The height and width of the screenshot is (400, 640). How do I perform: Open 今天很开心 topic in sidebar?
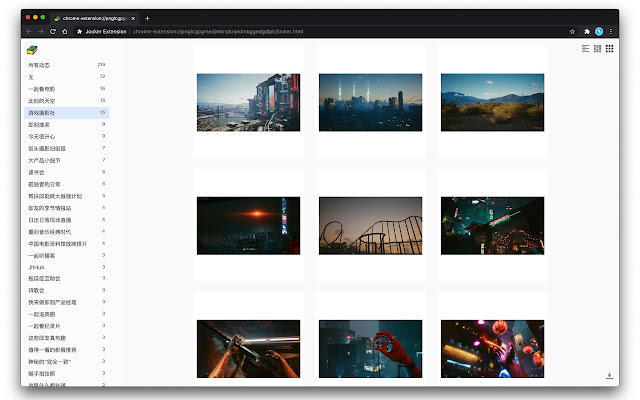click(67, 136)
